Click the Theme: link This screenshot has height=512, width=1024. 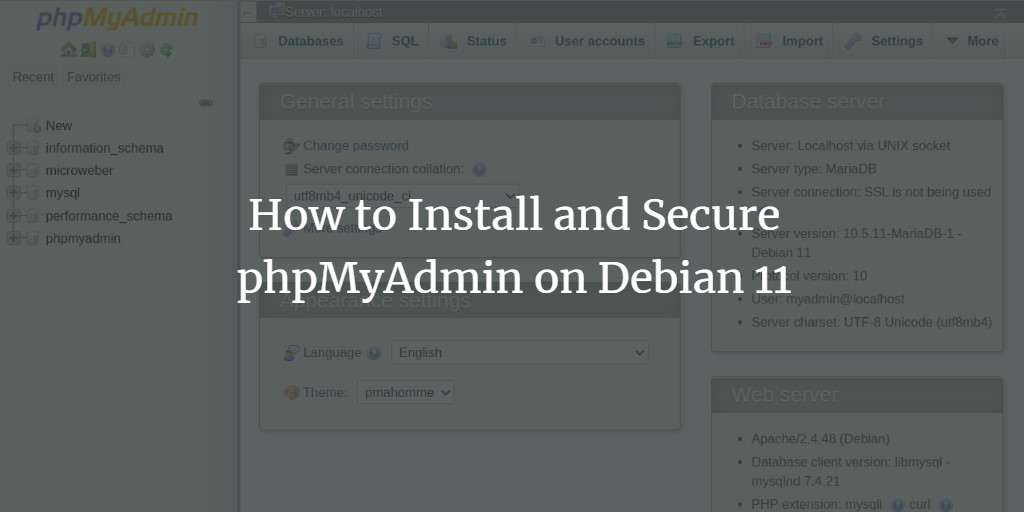click(x=325, y=392)
